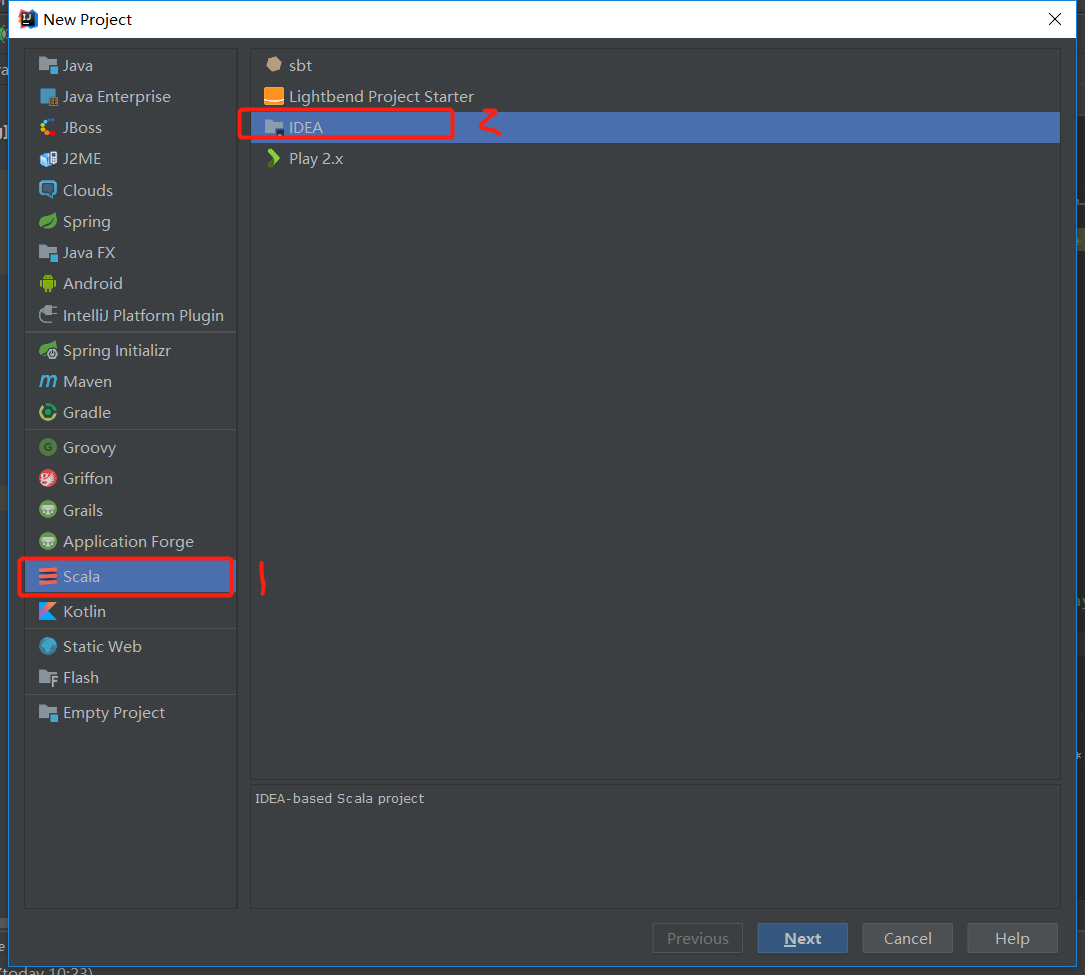
Task: Click the Cancel button
Action: pyautogui.click(x=907, y=938)
